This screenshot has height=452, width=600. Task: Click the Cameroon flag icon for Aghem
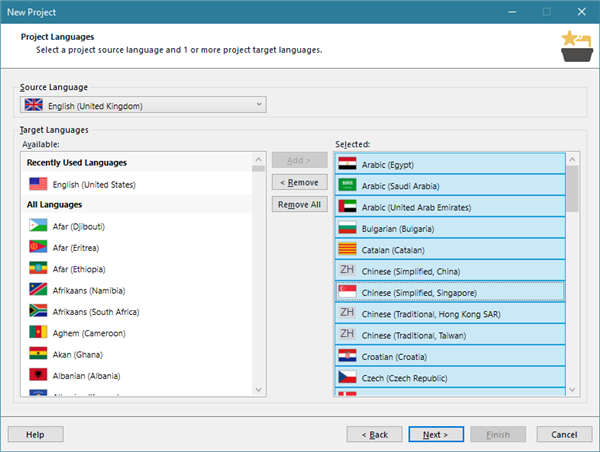click(x=38, y=332)
